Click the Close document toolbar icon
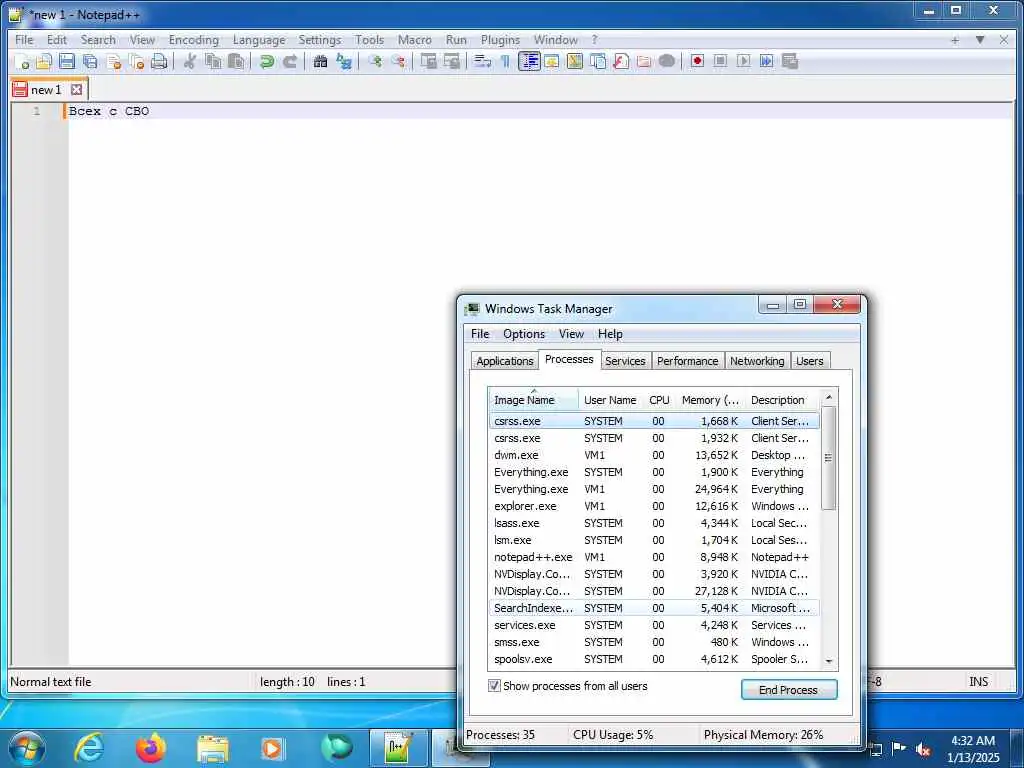Image resolution: width=1024 pixels, height=768 pixels. pyautogui.click(x=114, y=61)
